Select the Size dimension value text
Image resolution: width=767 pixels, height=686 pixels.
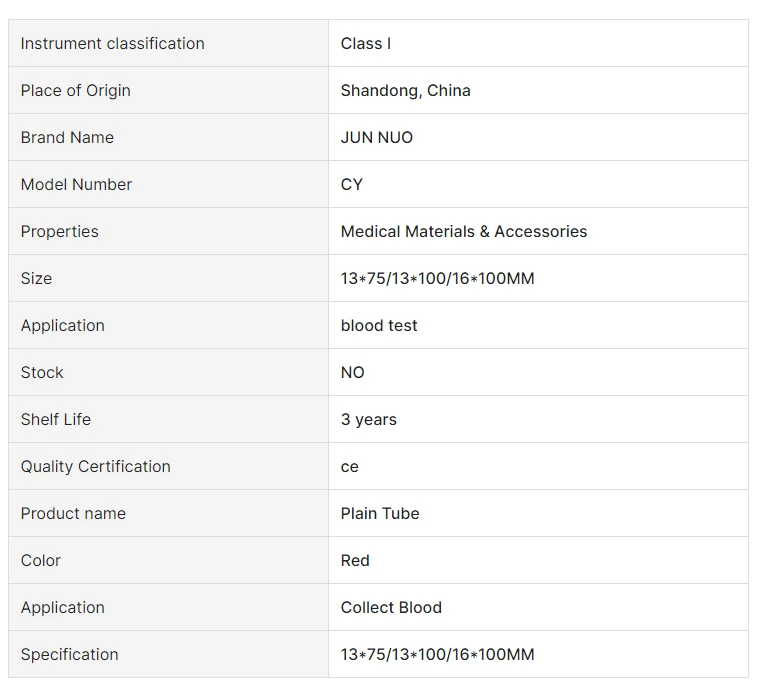[x=437, y=278]
